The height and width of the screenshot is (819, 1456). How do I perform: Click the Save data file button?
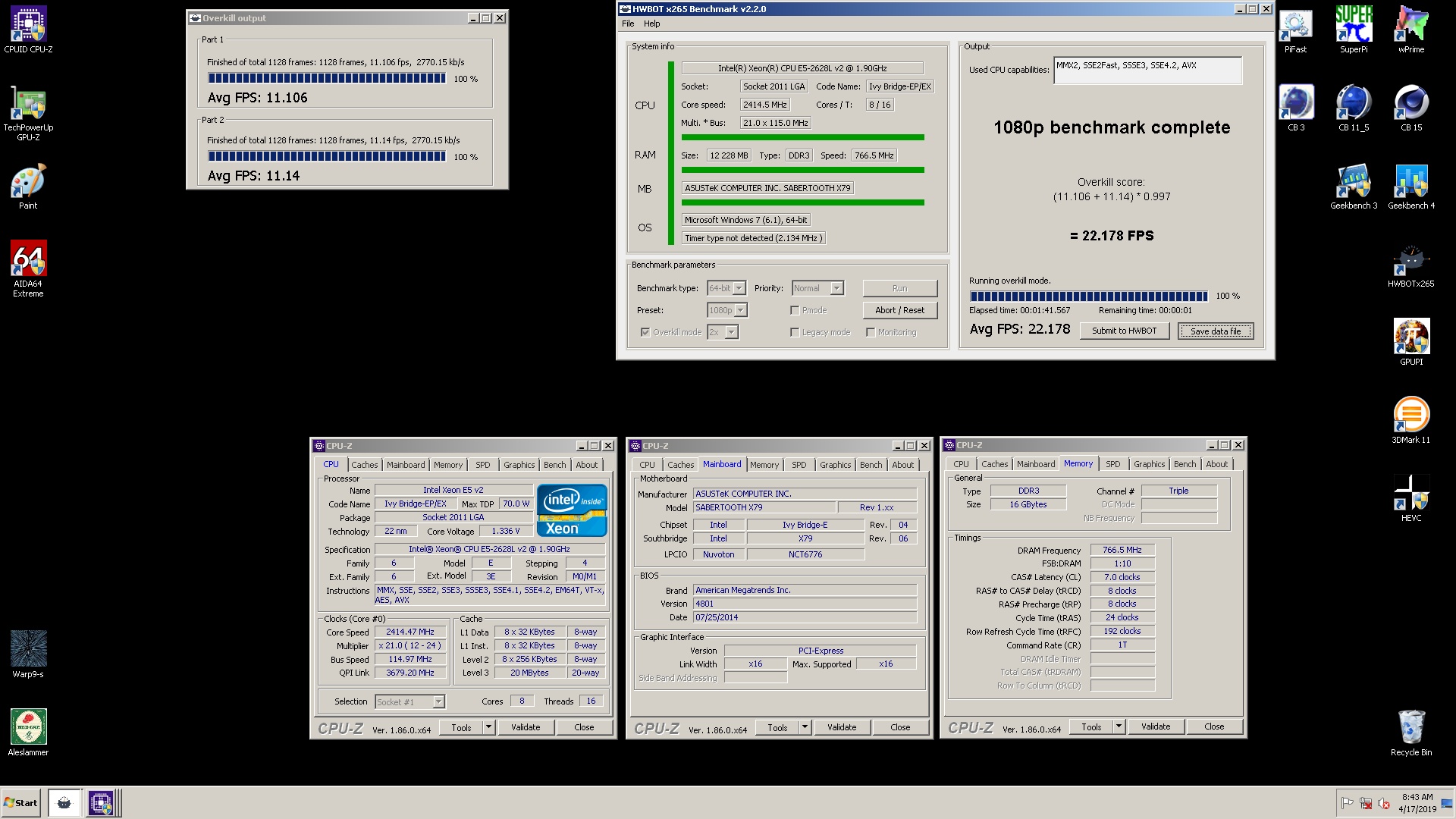click(x=1216, y=331)
